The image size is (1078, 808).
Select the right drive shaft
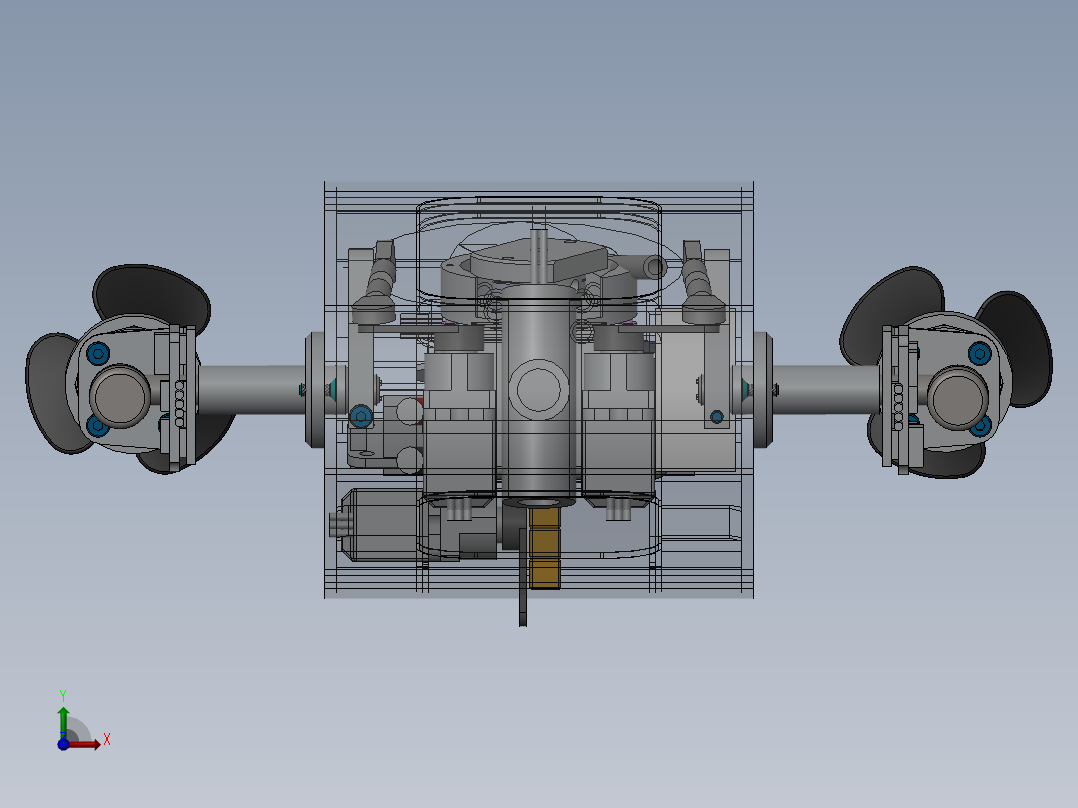[x=826, y=389]
